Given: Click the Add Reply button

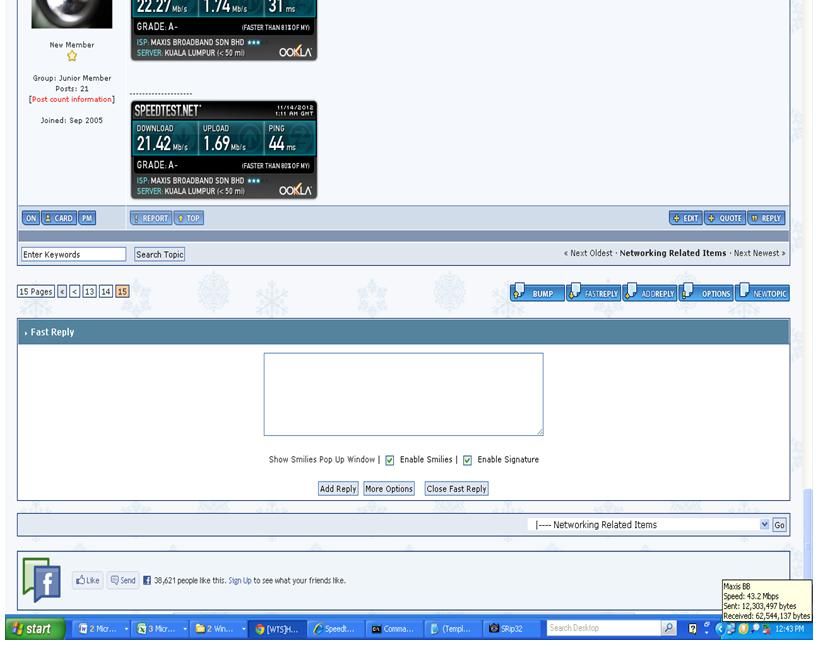Looking at the screenshot, I should [338, 489].
